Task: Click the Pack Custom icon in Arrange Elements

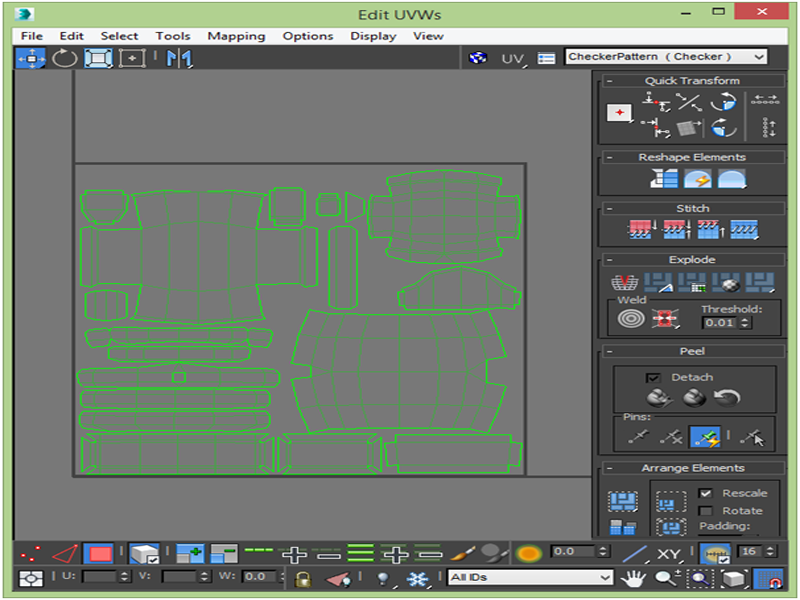Action: pyautogui.click(x=622, y=501)
